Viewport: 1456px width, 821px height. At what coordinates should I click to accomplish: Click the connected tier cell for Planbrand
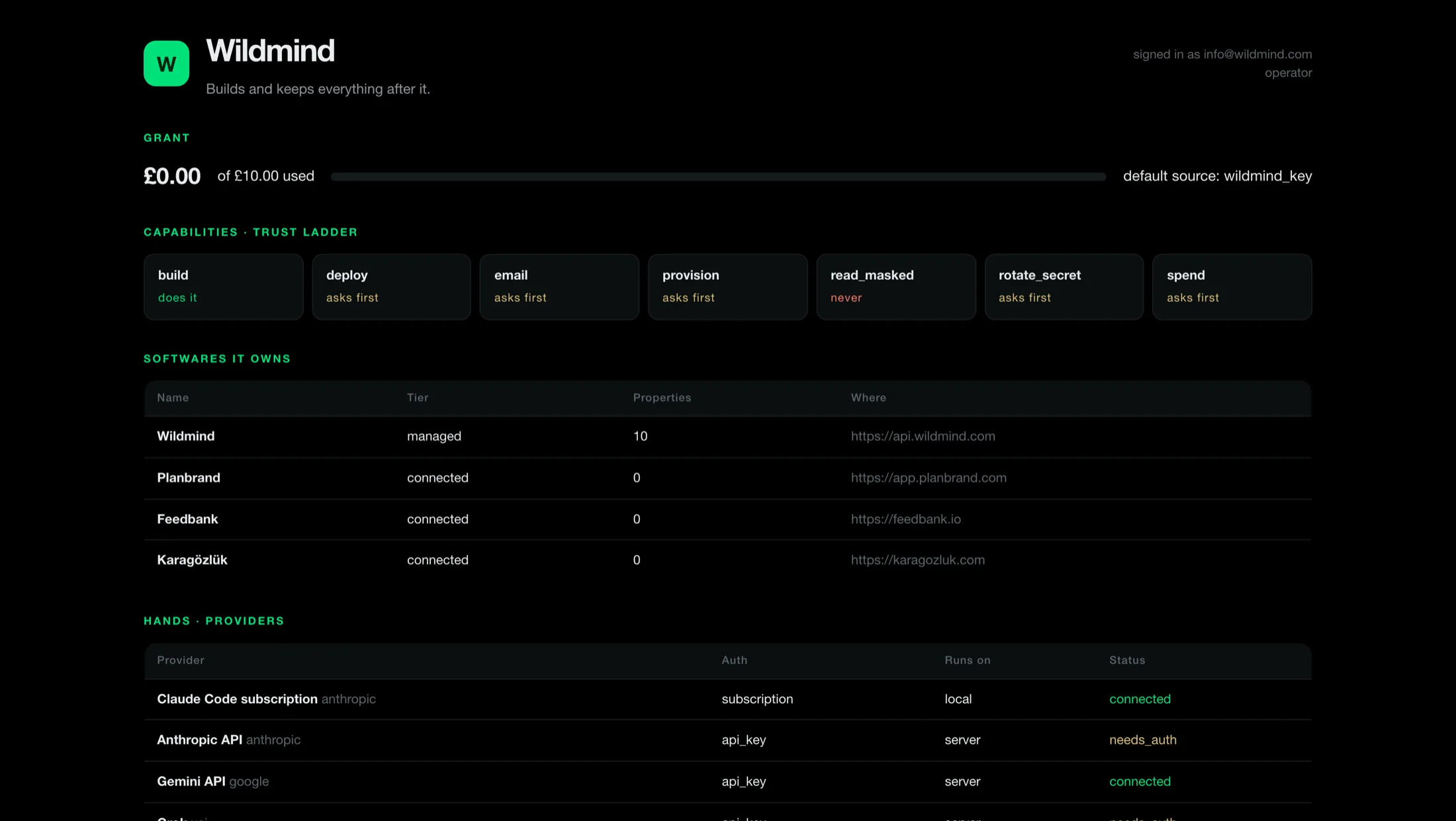[x=437, y=478]
